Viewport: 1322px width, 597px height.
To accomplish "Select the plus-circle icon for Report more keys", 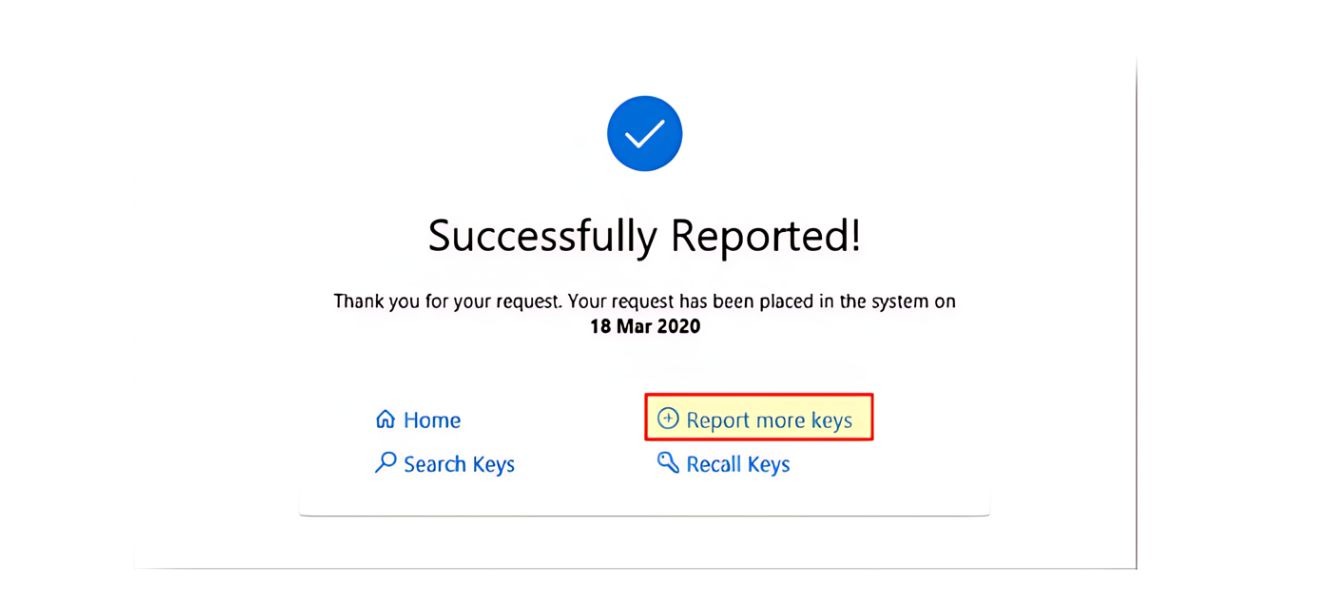I will click(x=668, y=419).
